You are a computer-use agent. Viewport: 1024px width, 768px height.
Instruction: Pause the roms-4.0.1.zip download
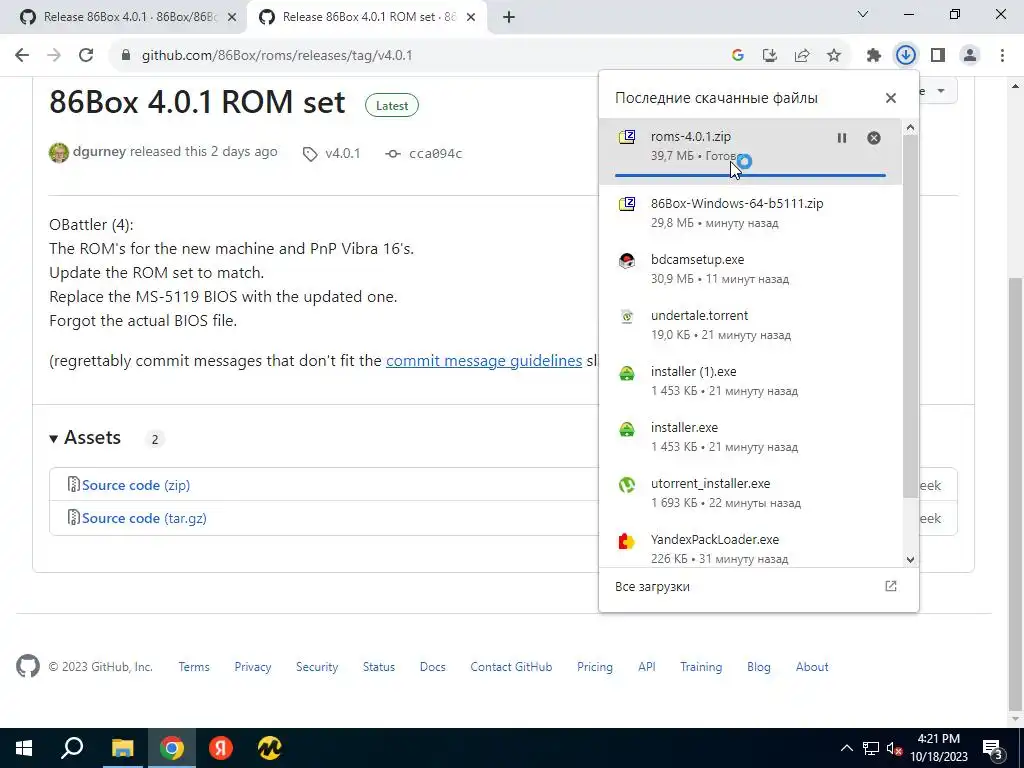(x=842, y=138)
